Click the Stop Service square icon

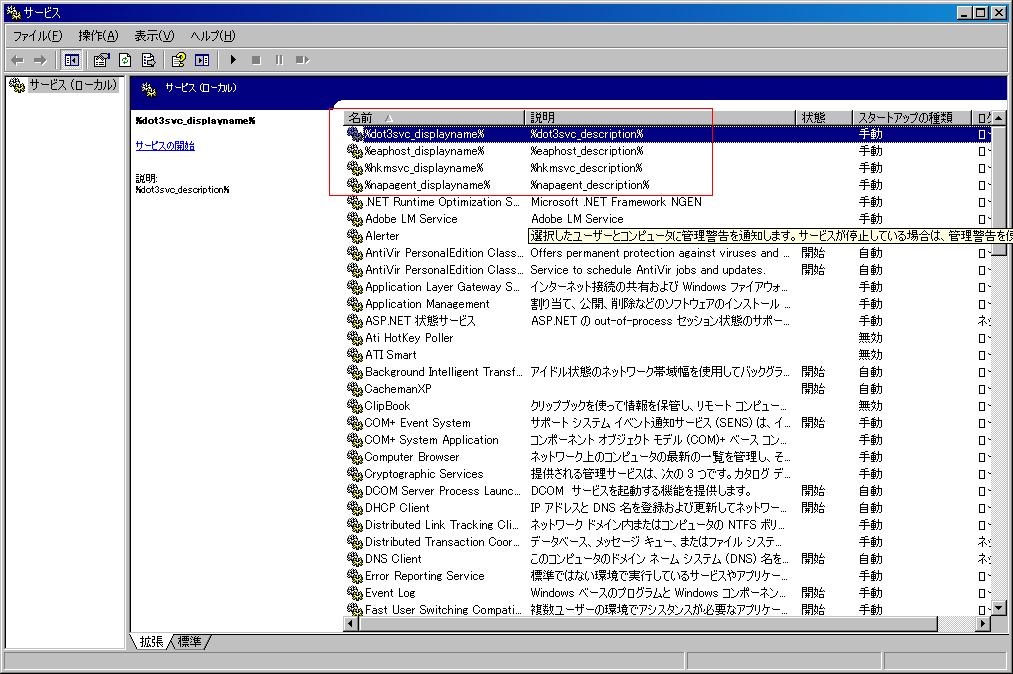point(256,60)
